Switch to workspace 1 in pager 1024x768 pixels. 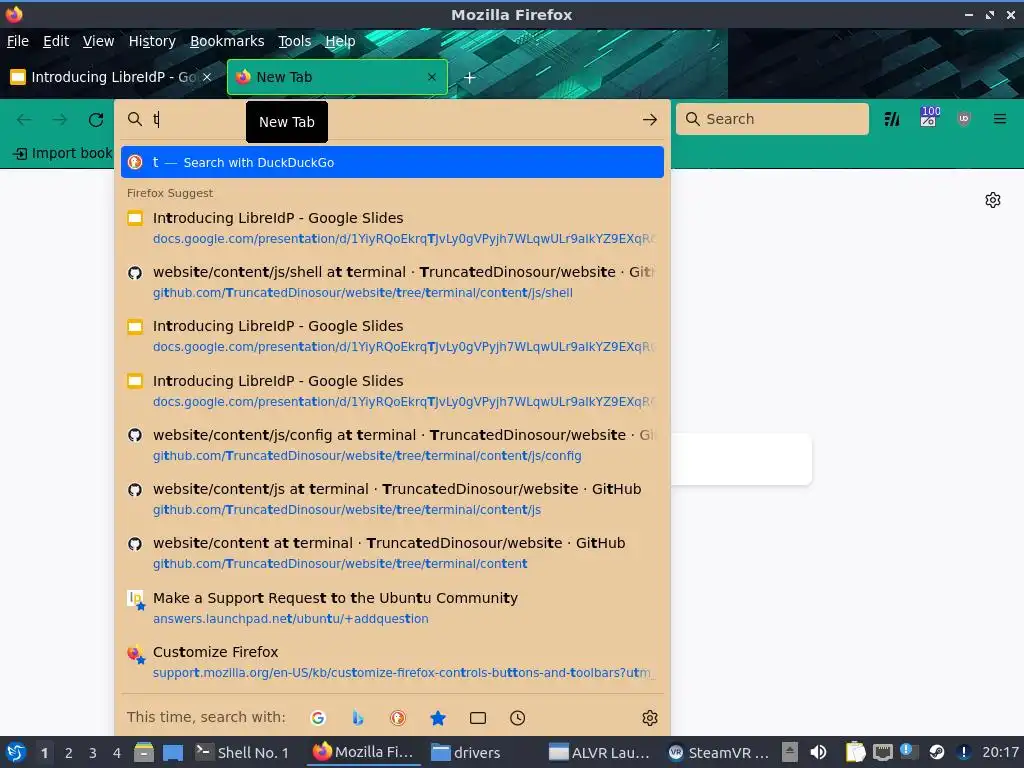tap(44, 753)
